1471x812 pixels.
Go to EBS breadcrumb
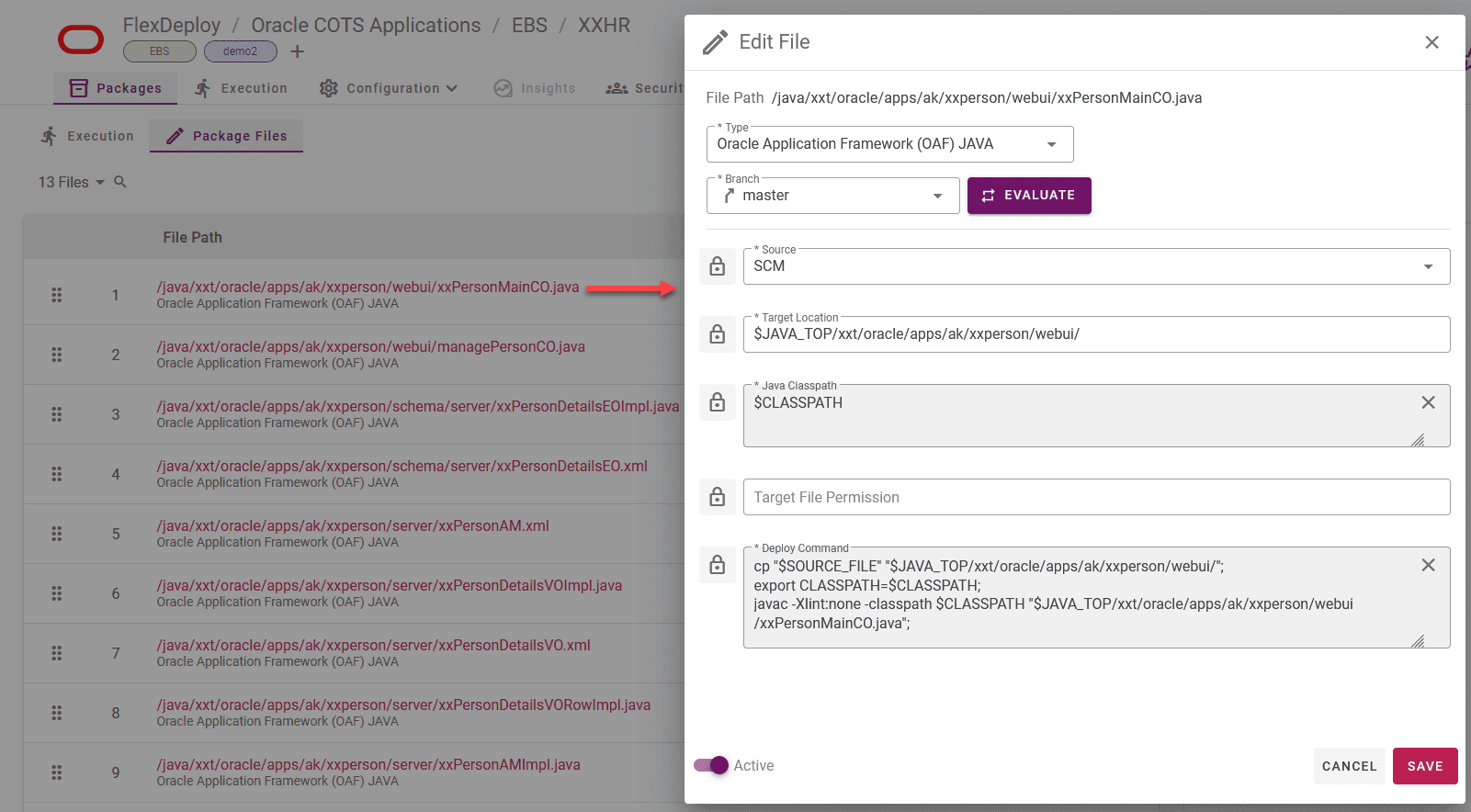[529, 26]
